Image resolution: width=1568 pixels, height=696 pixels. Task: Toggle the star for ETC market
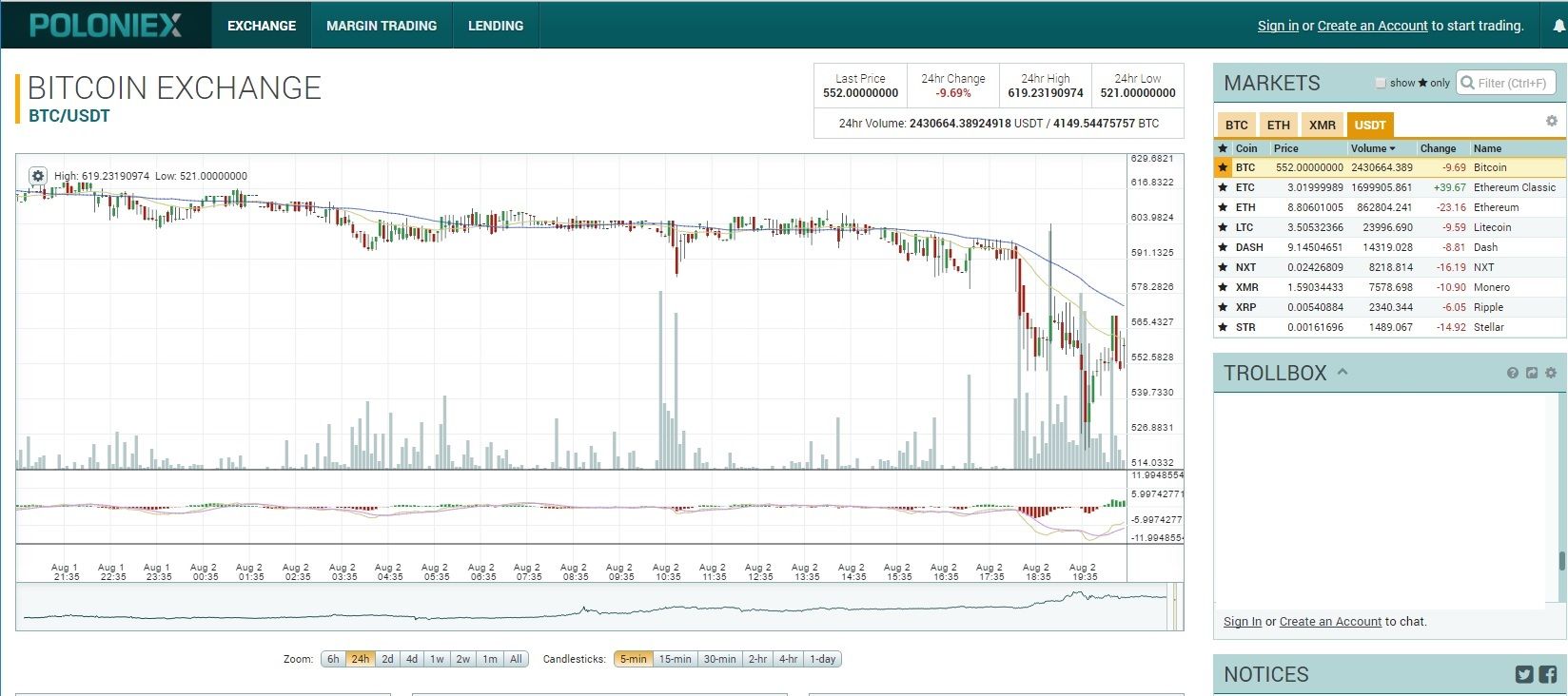click(x=1224, y=187)
